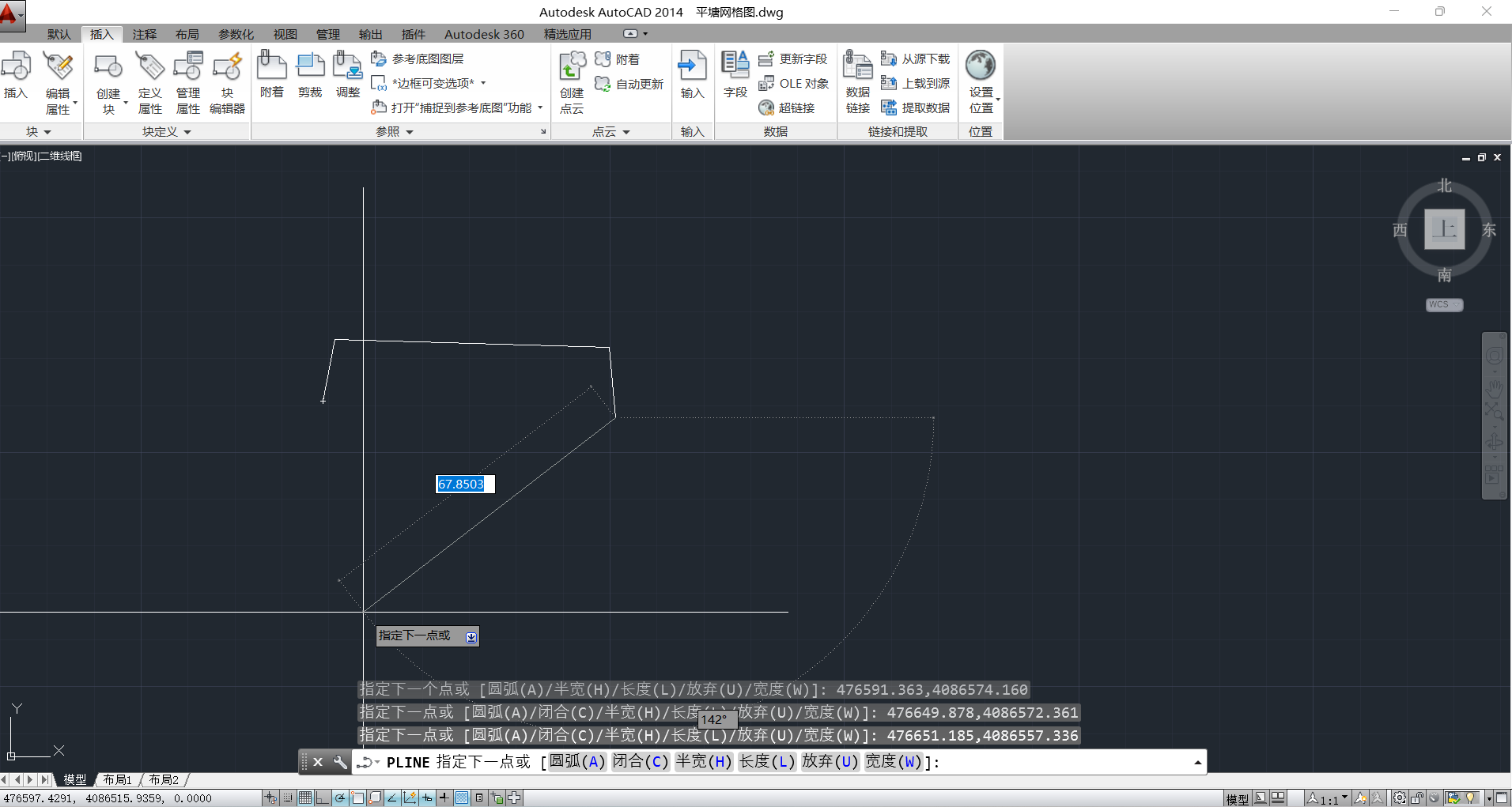Toggle Show/Hide Lineweight in status bar
Viewport: 1512px width, 807px height.
[444, 798]
